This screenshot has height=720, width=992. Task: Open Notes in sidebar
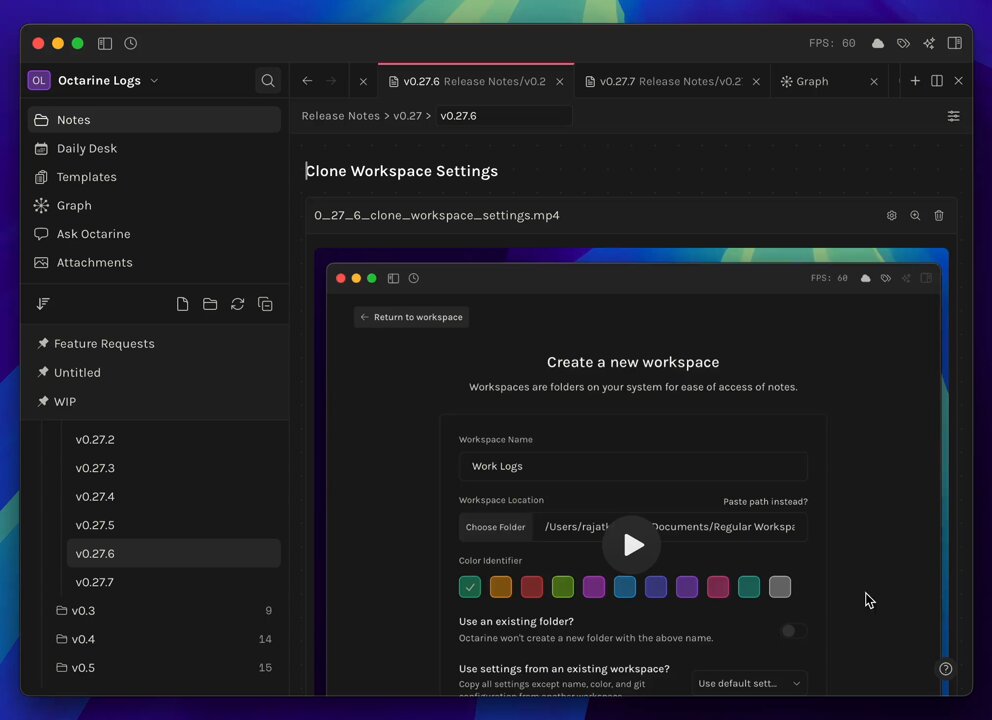(x=154, y=120)
